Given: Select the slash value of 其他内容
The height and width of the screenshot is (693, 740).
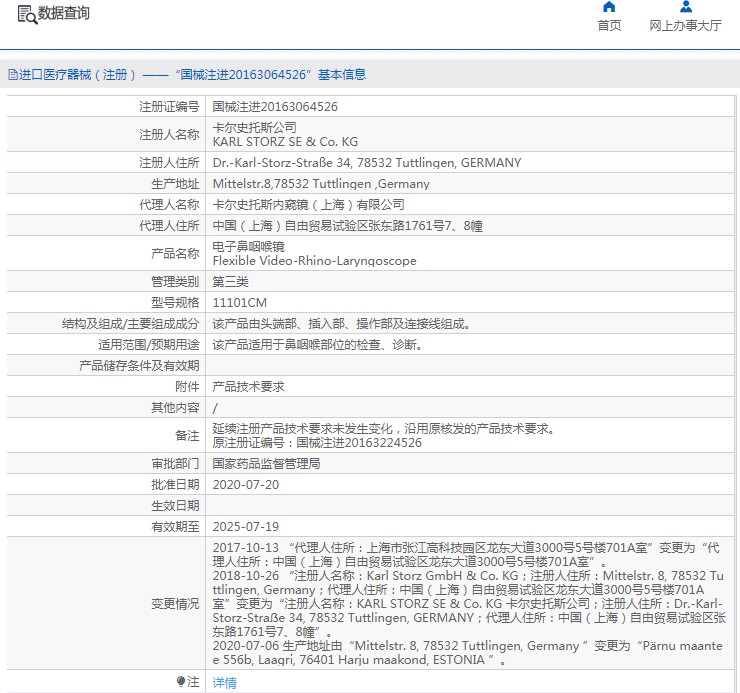Looking at the screenshot, I should coord(215,408).
